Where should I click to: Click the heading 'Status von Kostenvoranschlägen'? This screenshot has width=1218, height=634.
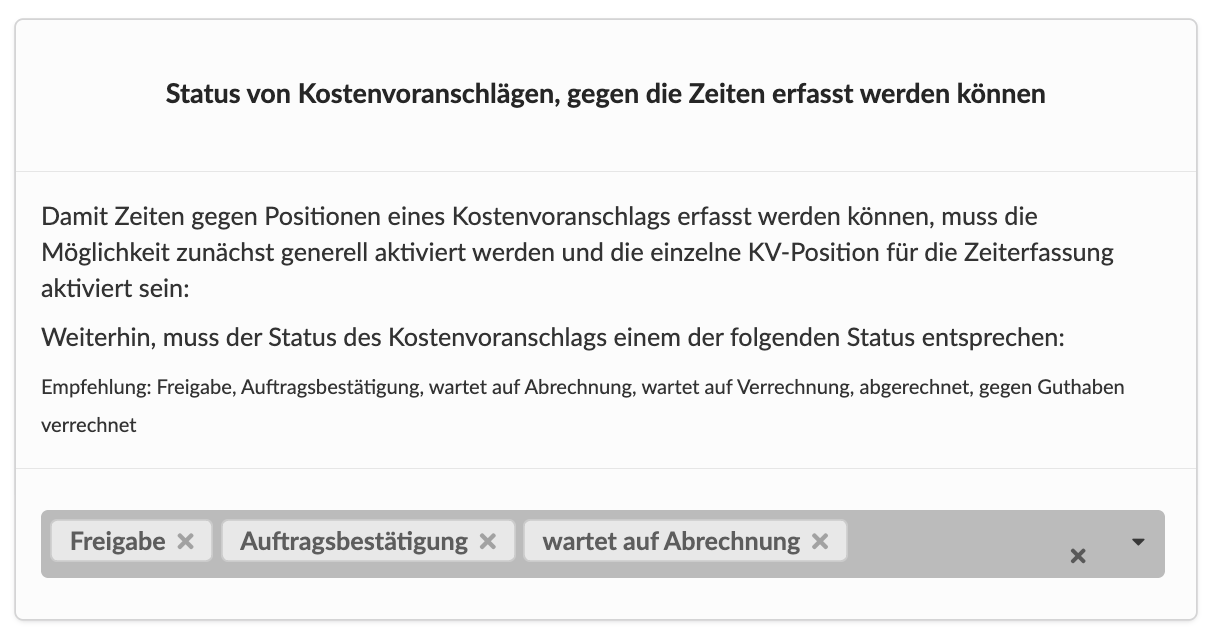coord(605,94)
